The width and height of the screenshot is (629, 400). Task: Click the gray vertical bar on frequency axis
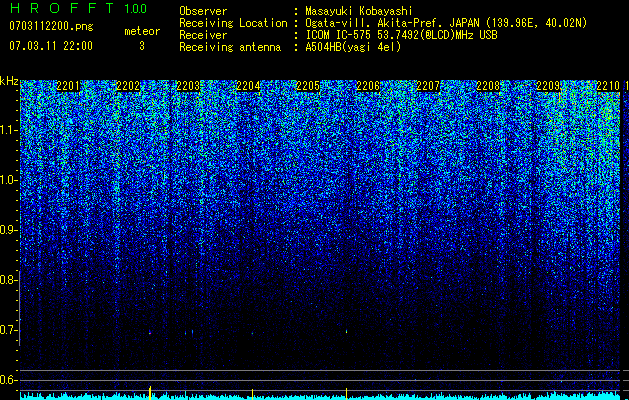[x=20, y=308]
